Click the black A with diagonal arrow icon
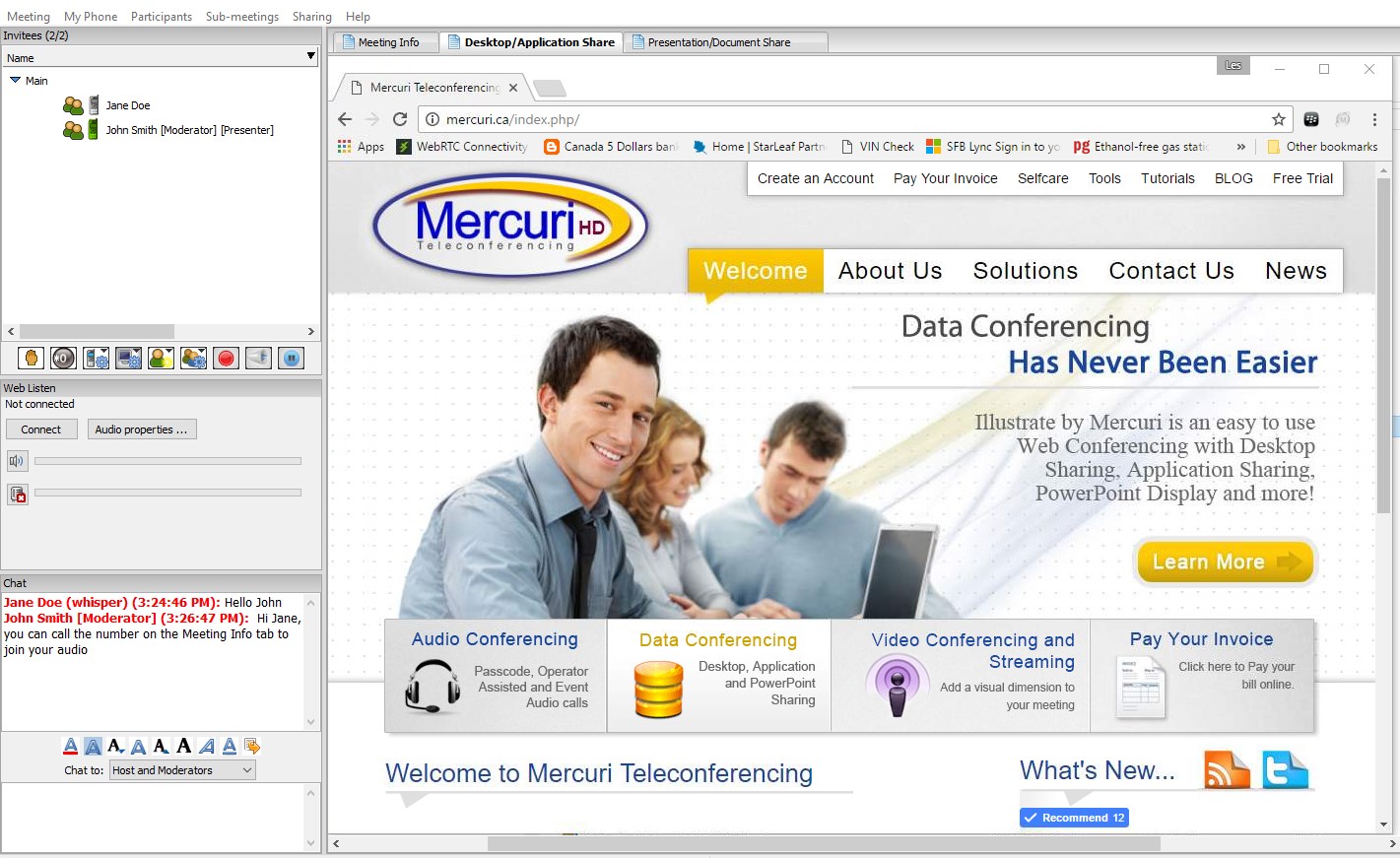Image resolution: width=1400 pixels, height=858 pixels. pos(162,746)
